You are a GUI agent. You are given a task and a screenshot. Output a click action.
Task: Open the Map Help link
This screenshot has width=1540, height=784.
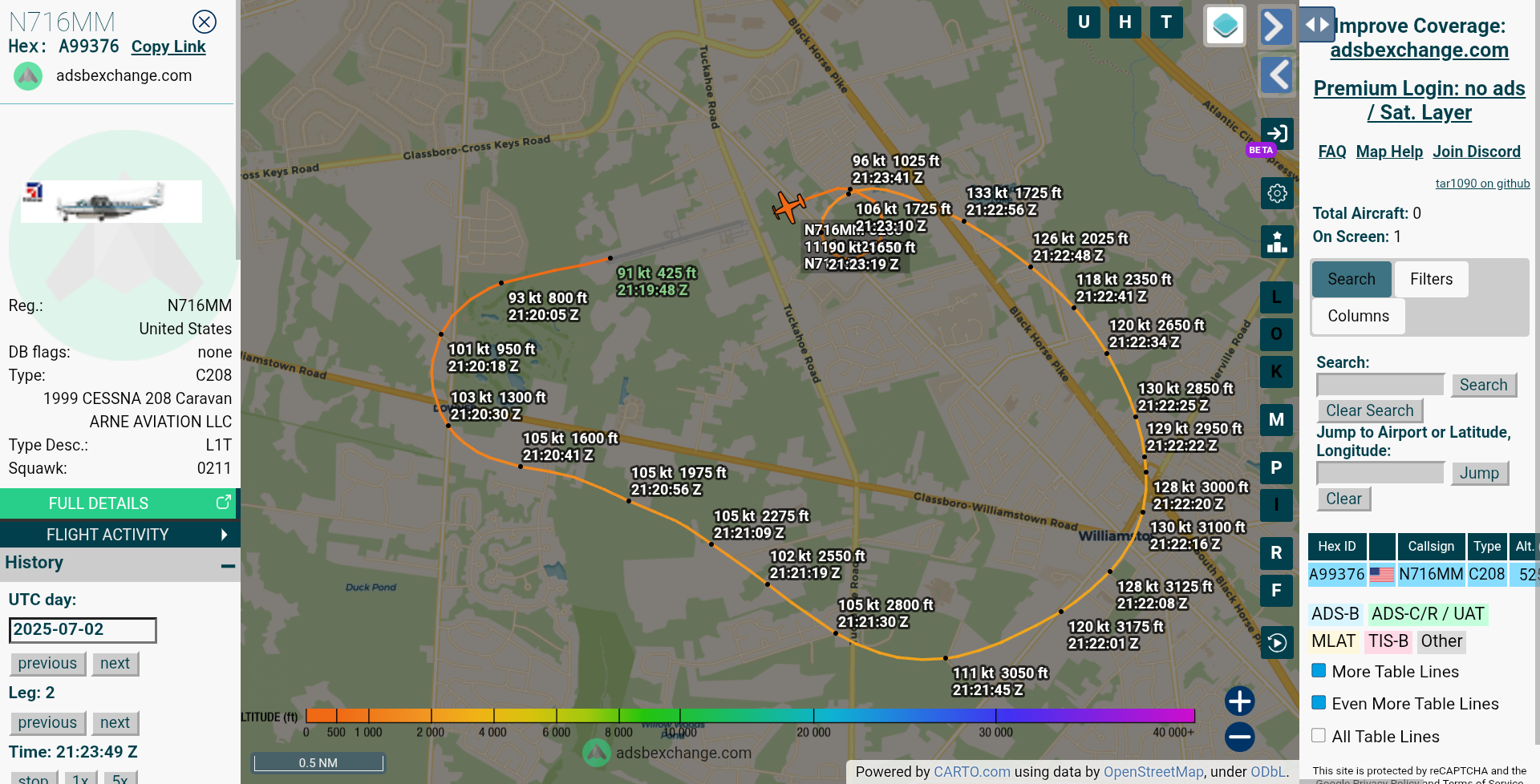coord(1389,152)
